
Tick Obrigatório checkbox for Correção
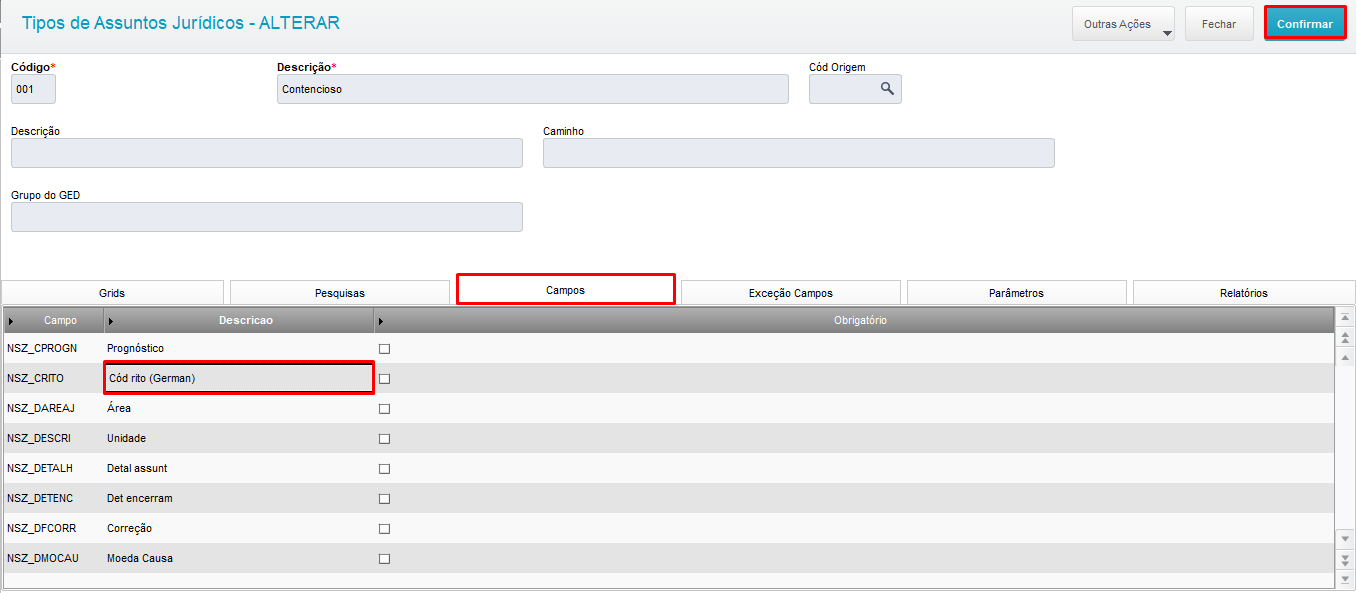click(384, 529)
